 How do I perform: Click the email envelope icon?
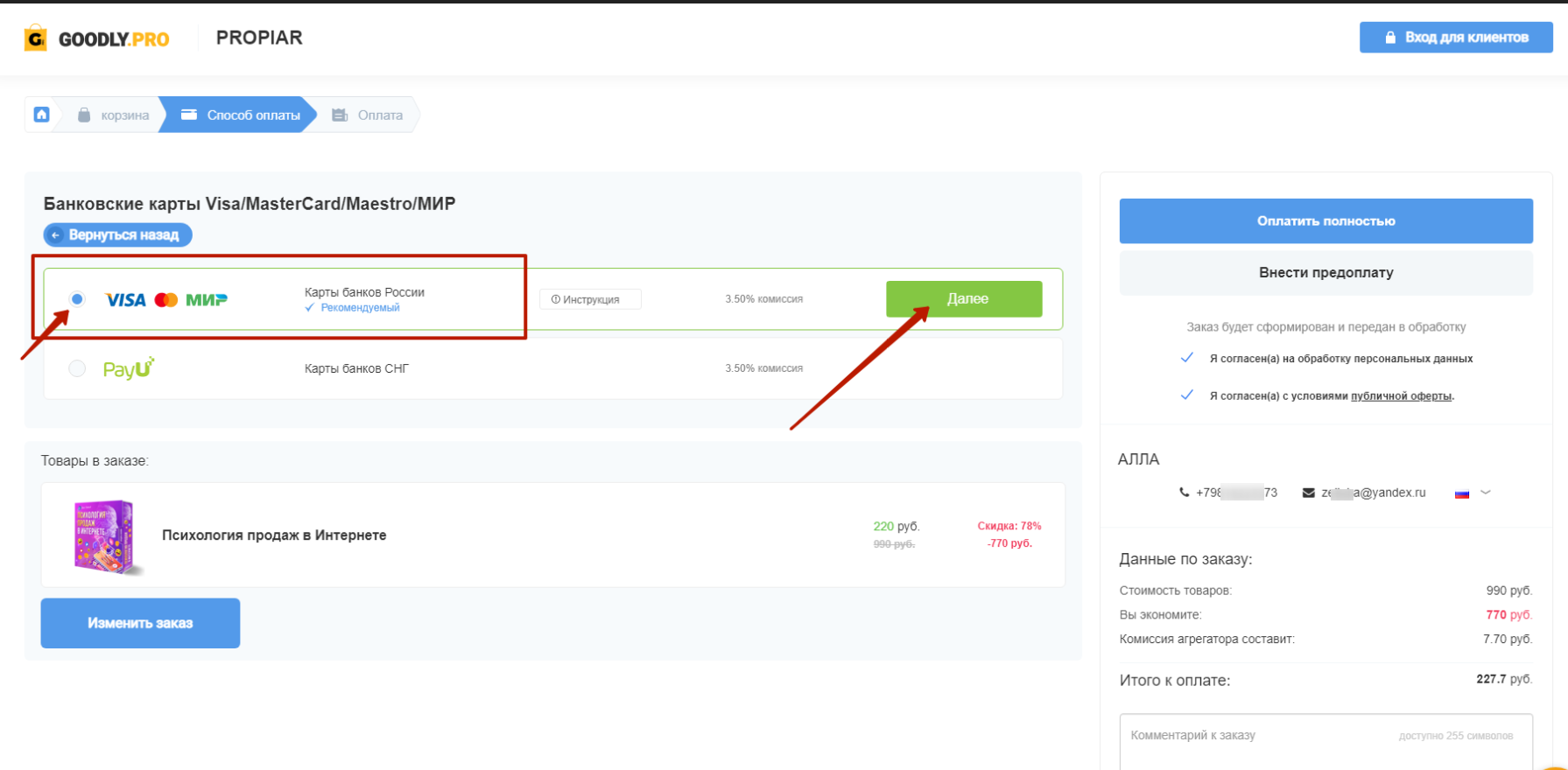tap(1308, 493)
